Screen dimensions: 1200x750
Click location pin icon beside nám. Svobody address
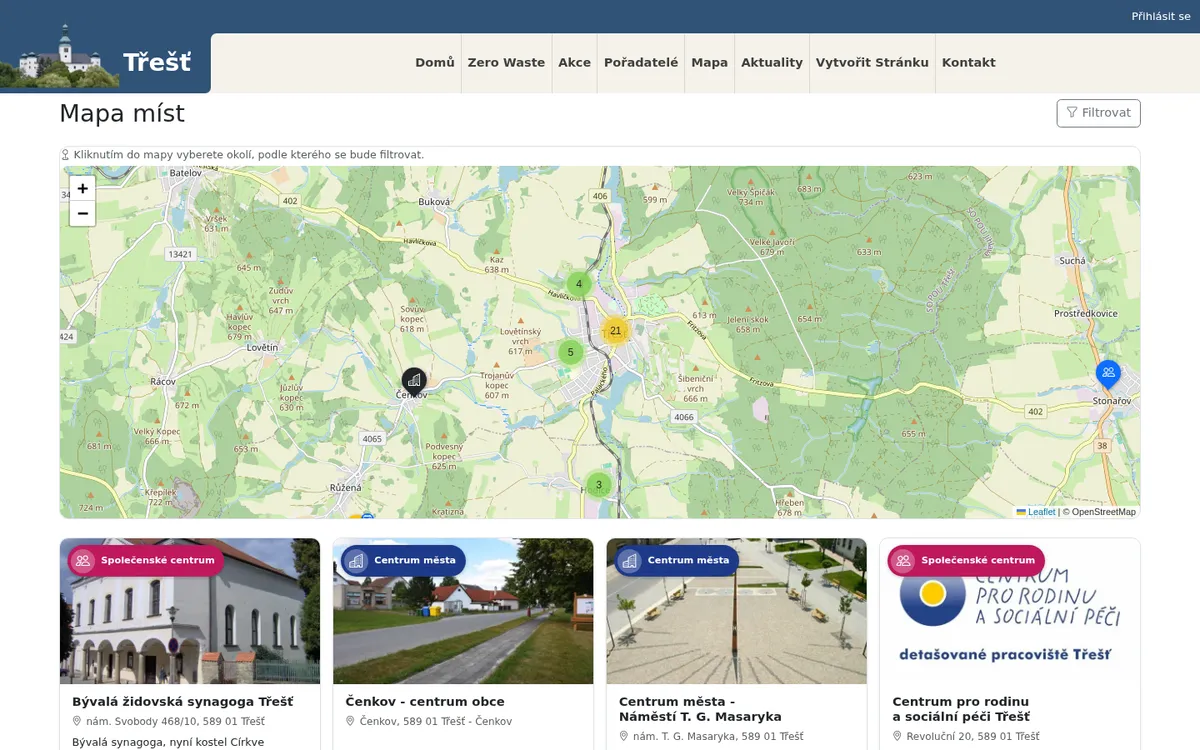coord(77,721)
